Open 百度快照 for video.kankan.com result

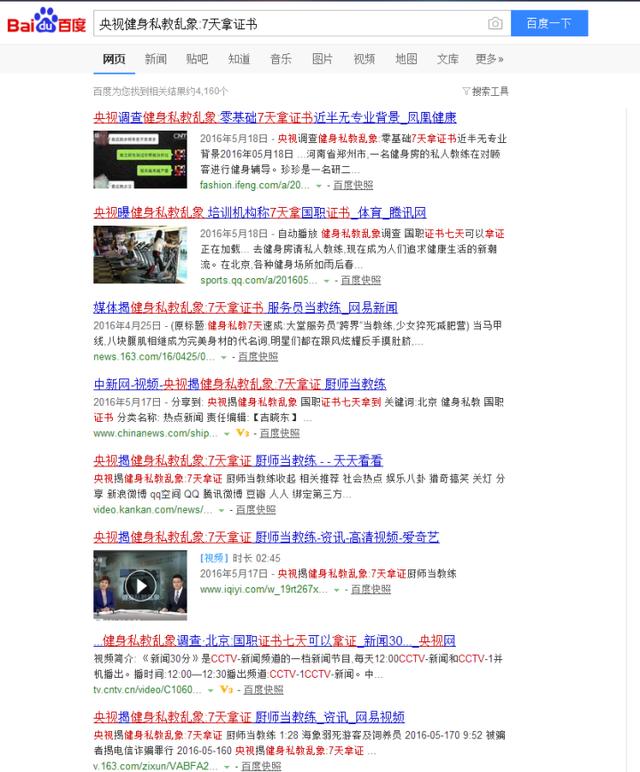(256, 510)
